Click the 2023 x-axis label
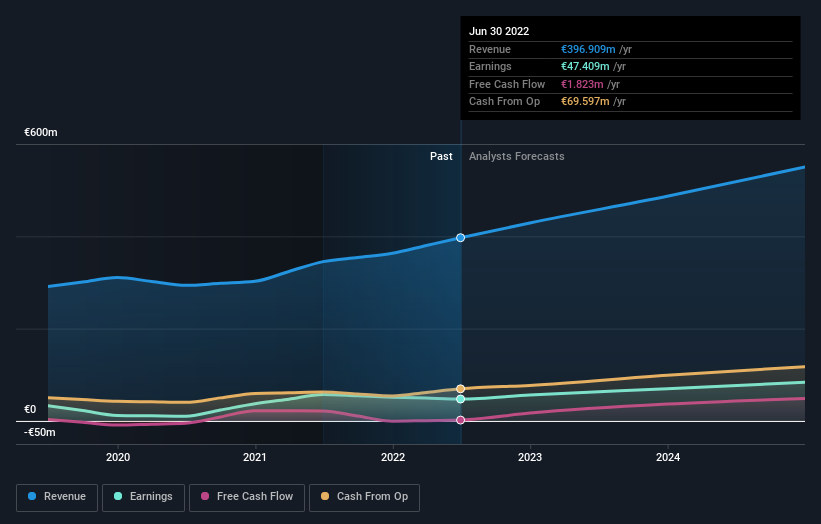821x524 pixels. 530,457
